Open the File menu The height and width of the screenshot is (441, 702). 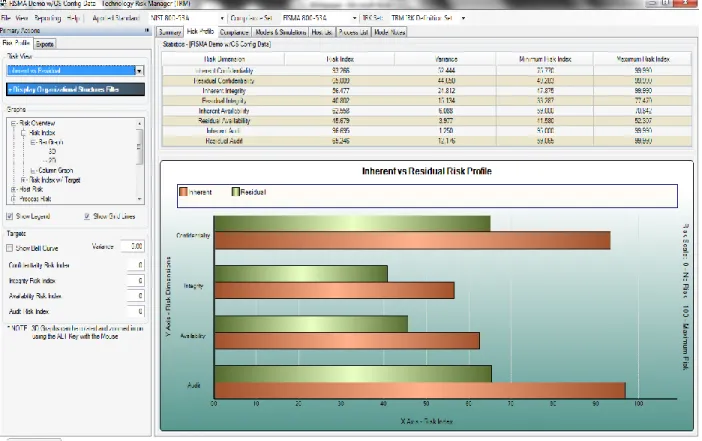[x=6, y=18]
